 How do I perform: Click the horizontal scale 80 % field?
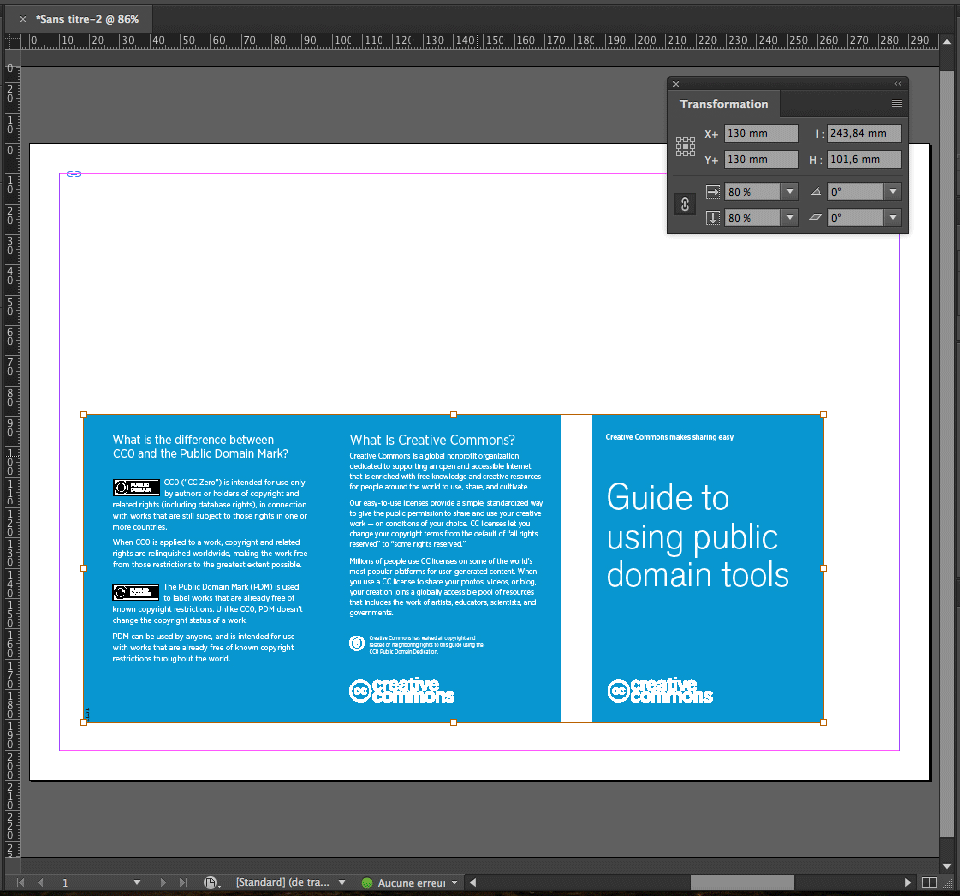pos(753,192)
